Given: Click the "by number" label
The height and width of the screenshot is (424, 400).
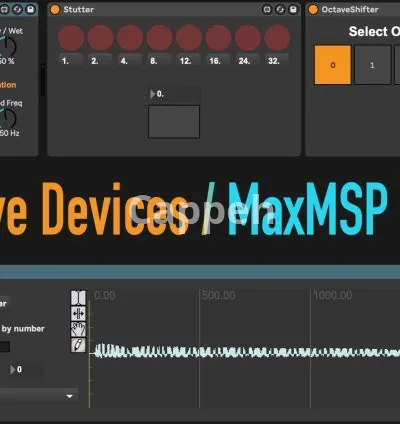Looking at the screenshot, I should click(23, 329).
